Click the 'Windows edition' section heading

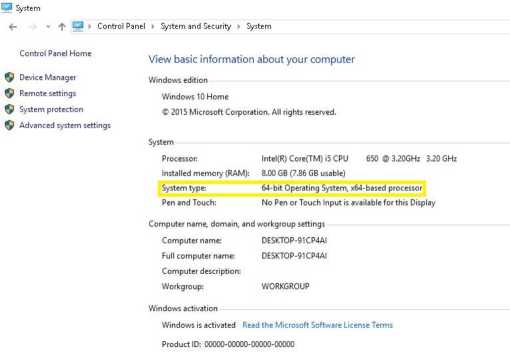[x=178, y=80]
